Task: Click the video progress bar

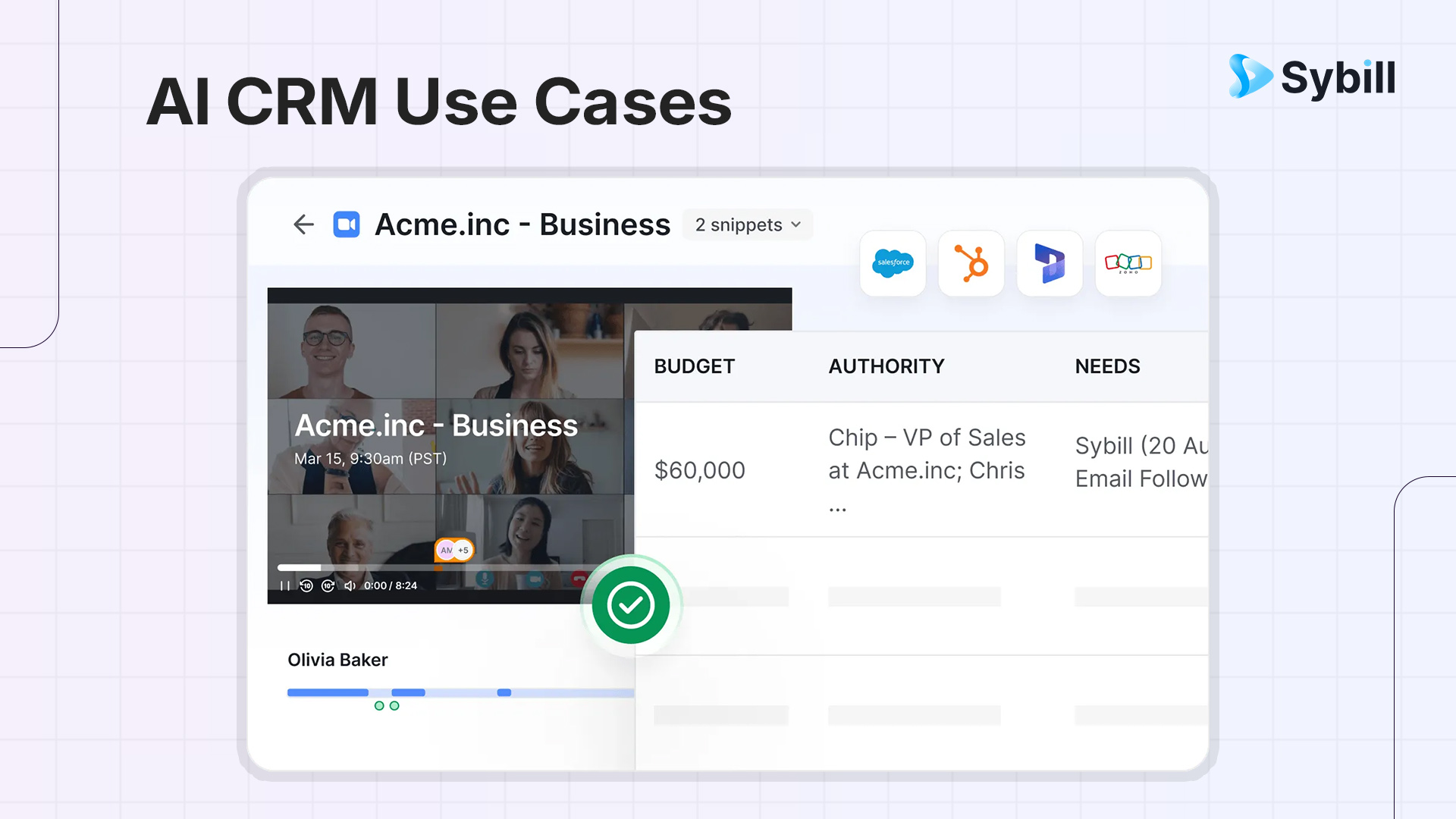Action: pyautogui.click(x=447, y=567)
